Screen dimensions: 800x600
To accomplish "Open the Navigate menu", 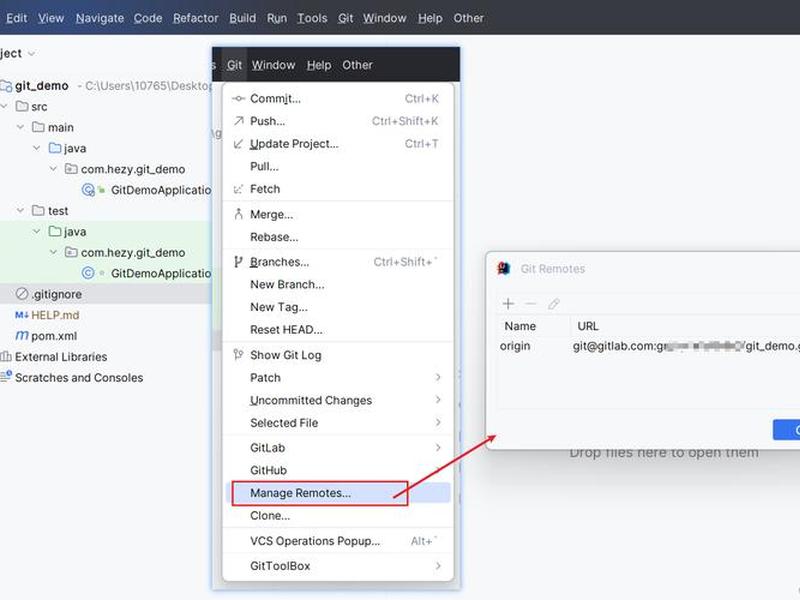I will (x=99, y=18).
